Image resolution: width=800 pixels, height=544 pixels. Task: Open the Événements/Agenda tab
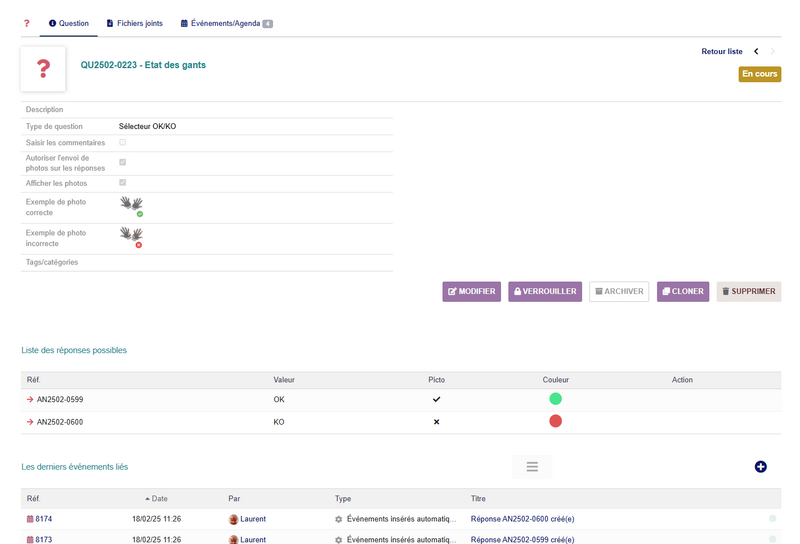pos(227,23)
